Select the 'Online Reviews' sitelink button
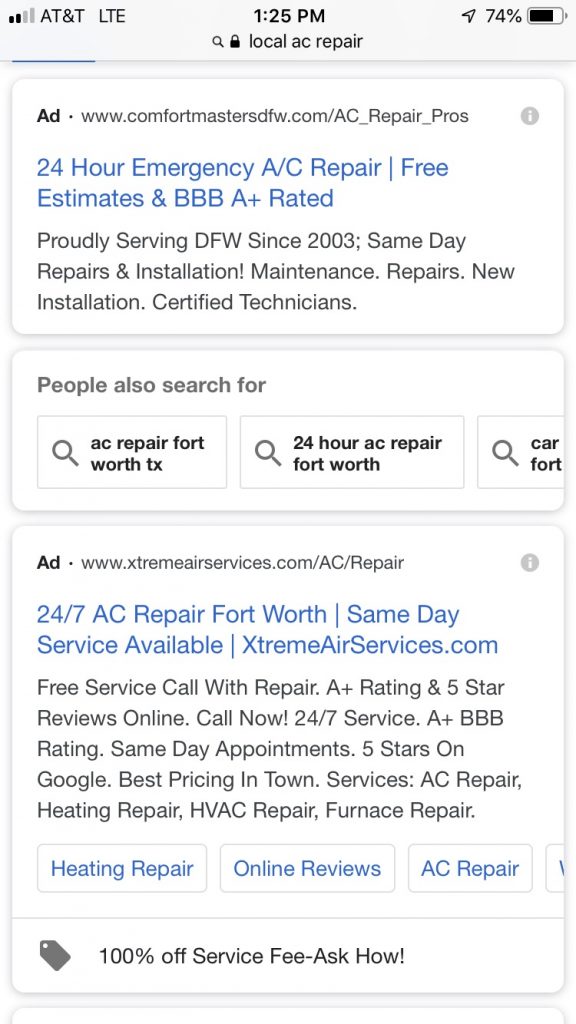576x1024 pixels. pyautogui.click(x=307, y=868)
